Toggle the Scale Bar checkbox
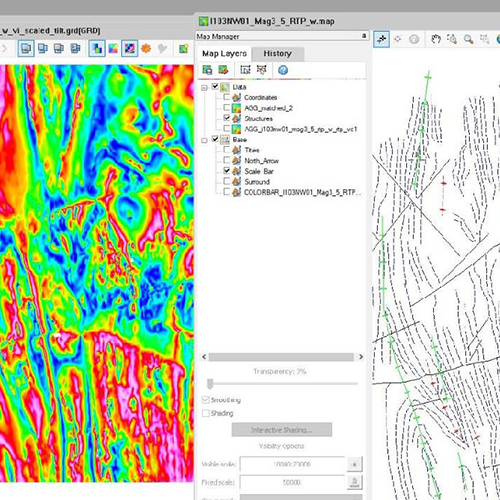Image resolution: width=500 pixels, height=500 pixels. click(x=227, y=171)
